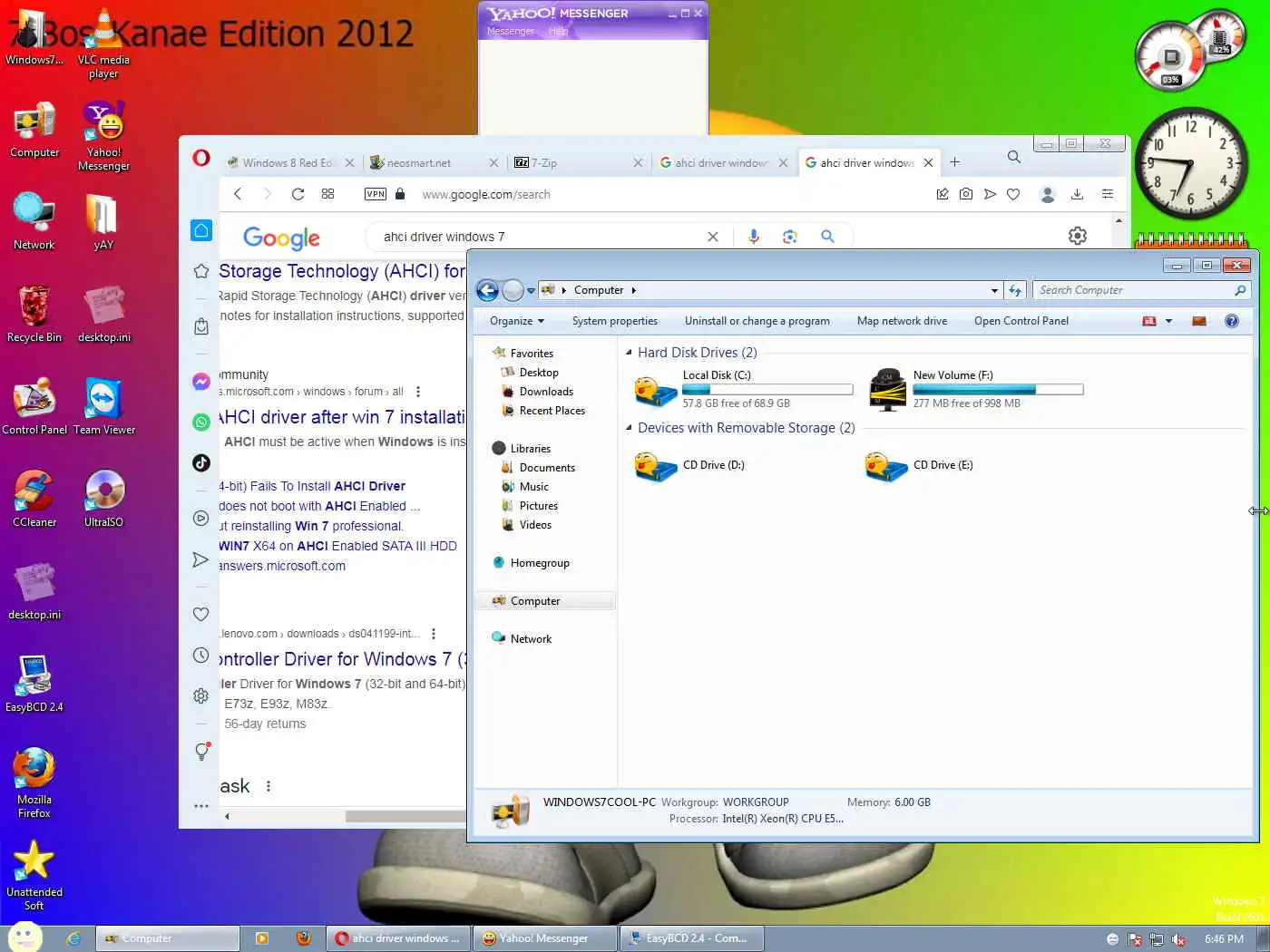Click System properties in explorer toolbar
This screenshot has width=1270, height=952.
pos(615,321)
